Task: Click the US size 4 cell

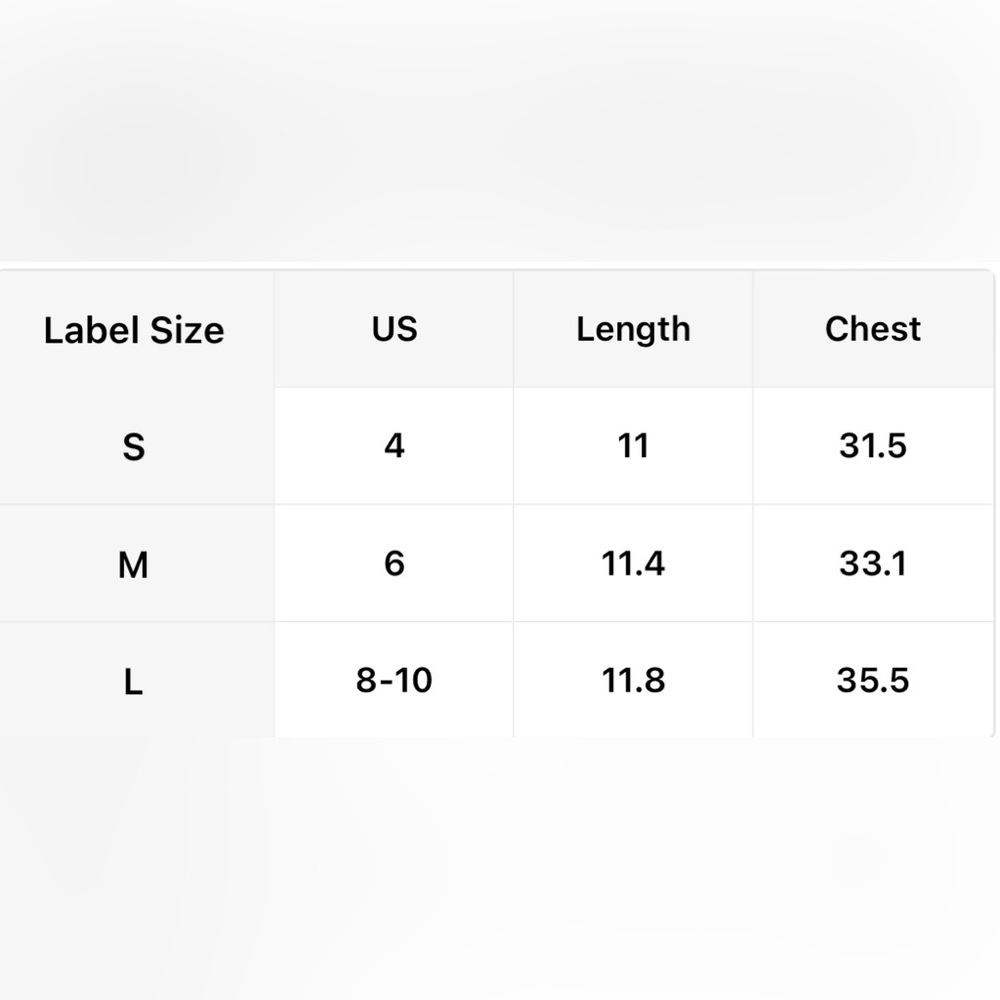Action: pos(394,446)
